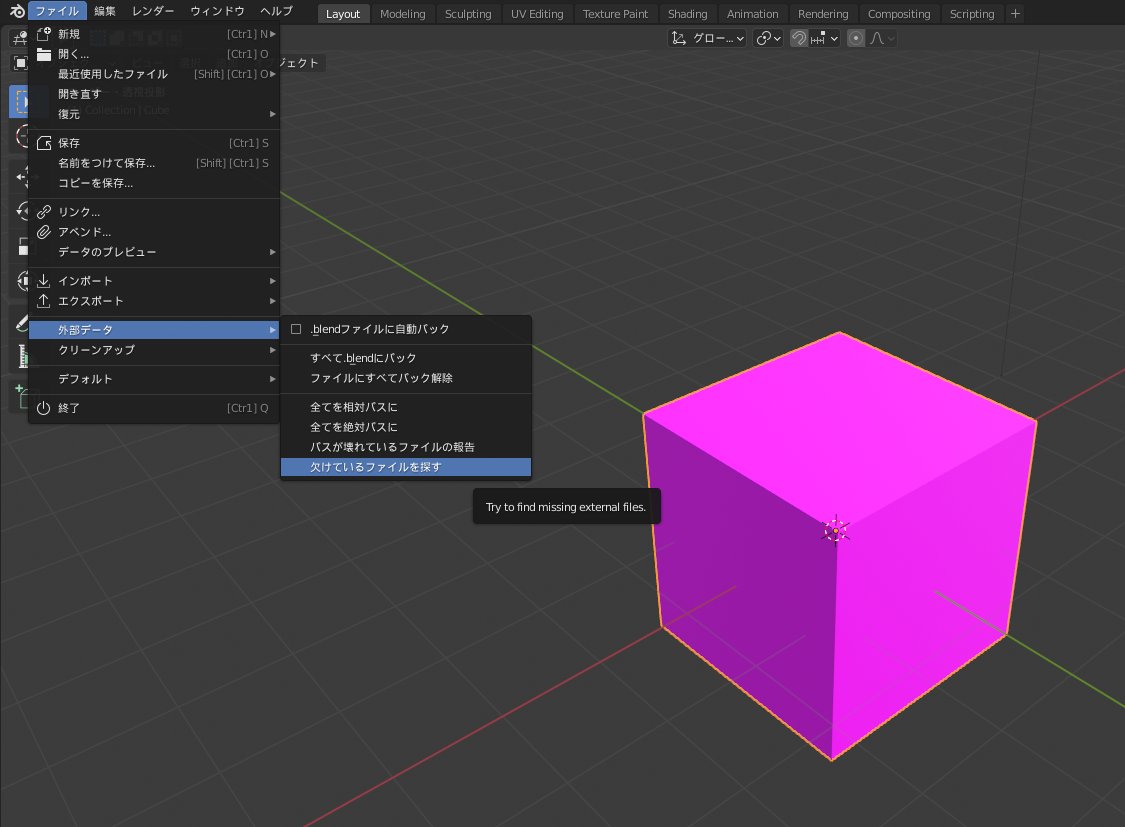Switch to the Shading workspace tab
Image resolution: width=1125 pixels, height=827 pixels.
[x=687, y=14]
